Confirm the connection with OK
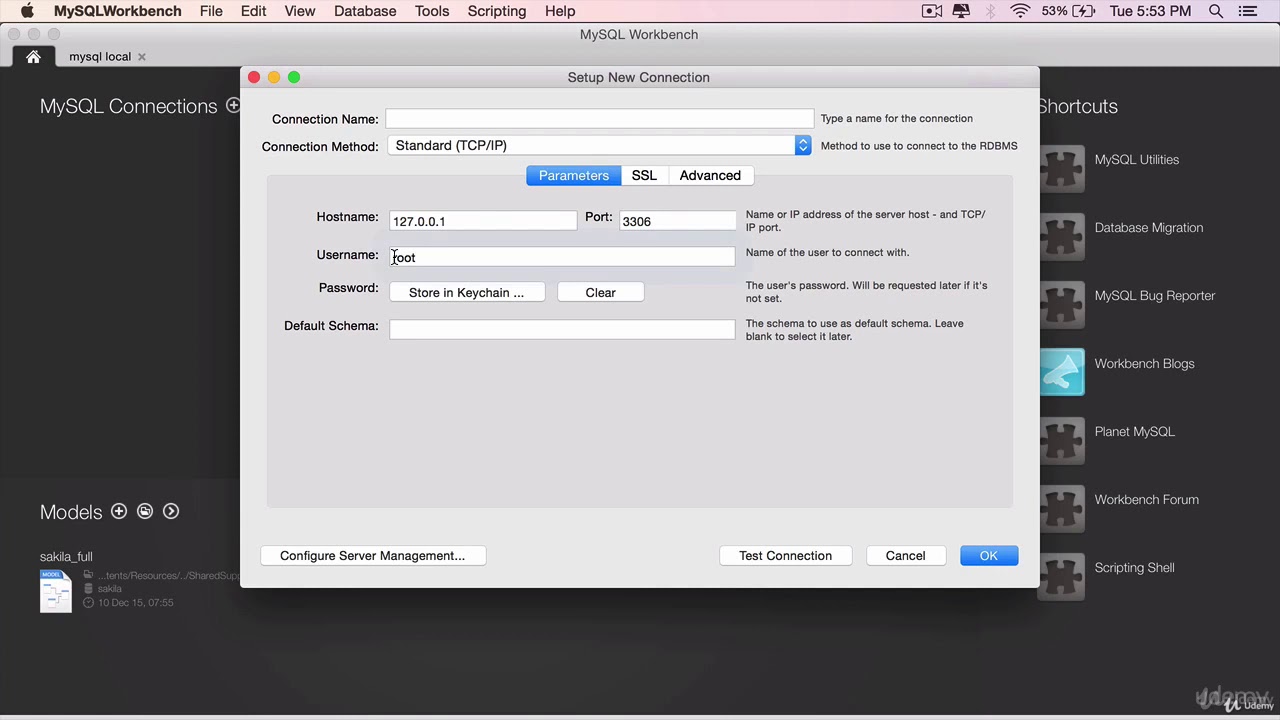 (989, 555)
